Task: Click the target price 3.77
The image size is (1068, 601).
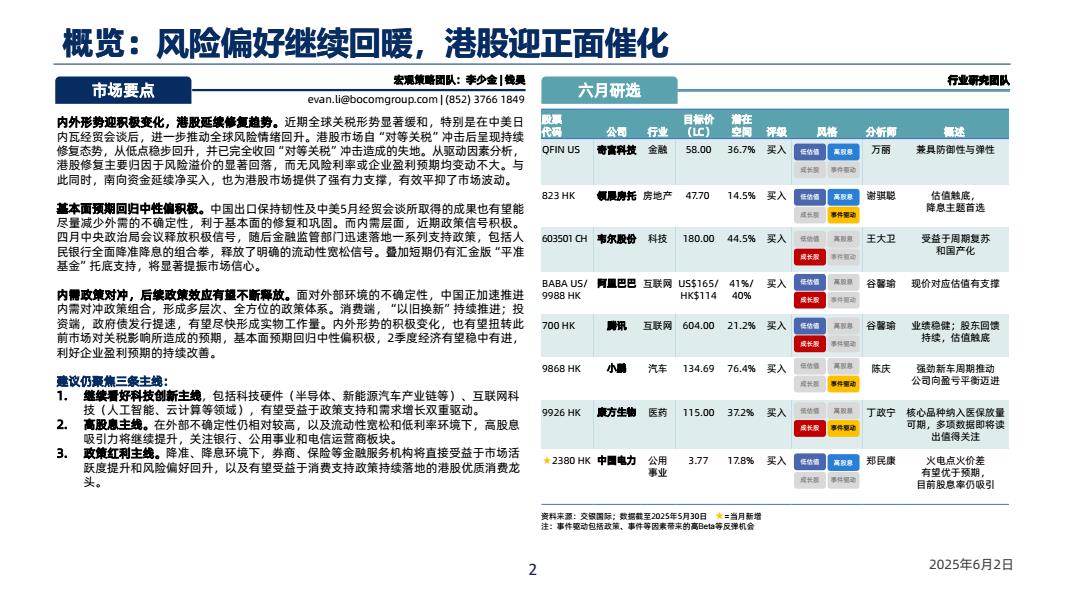Action: pyautogui.click(x=698, y=461)
